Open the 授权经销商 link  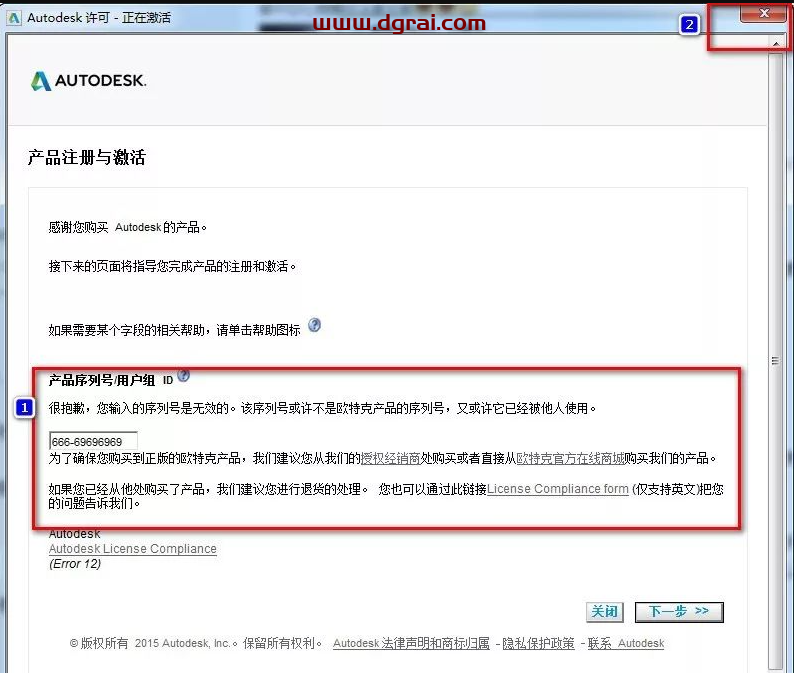point(390,458)
